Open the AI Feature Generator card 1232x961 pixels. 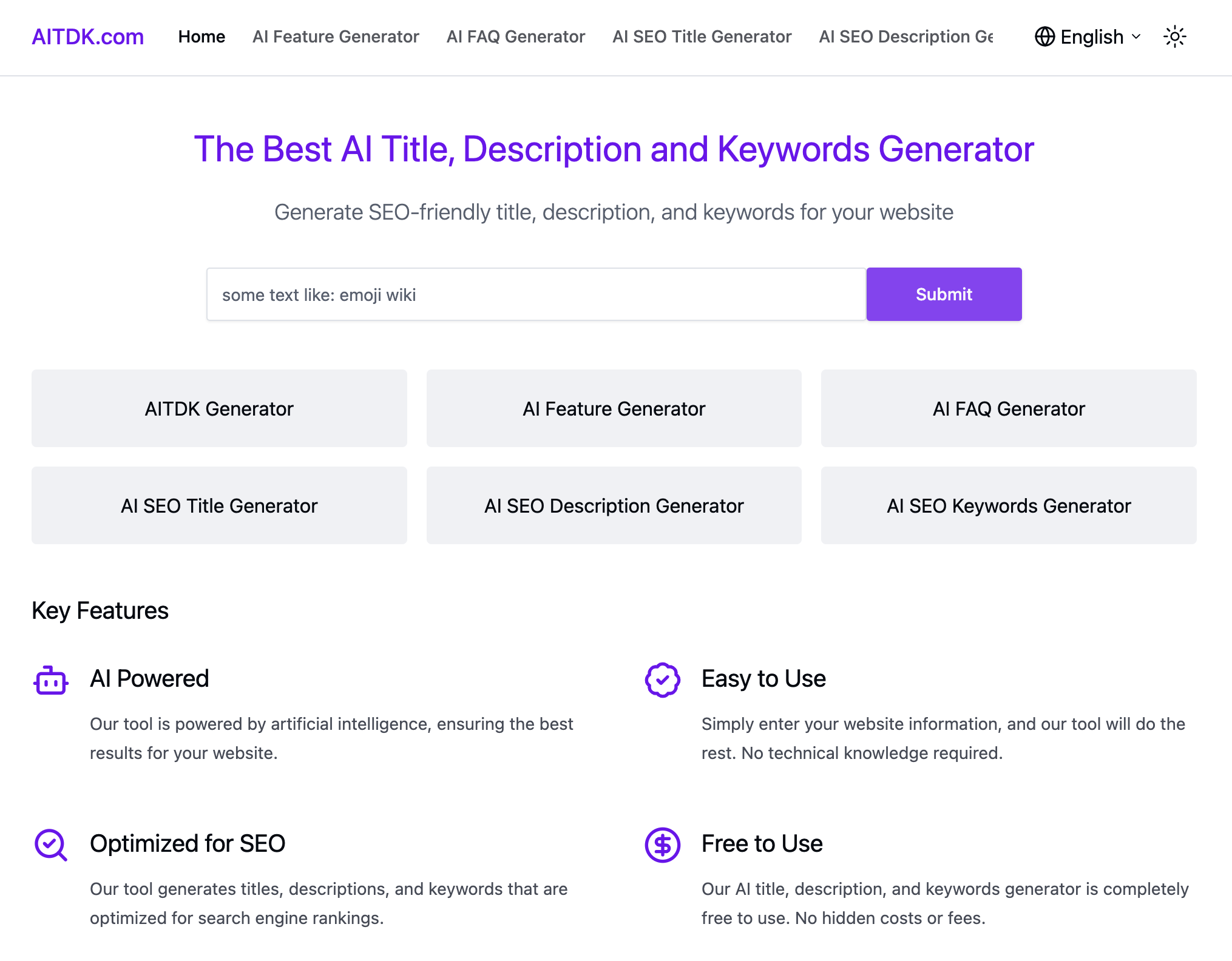[x=614, y=408]
